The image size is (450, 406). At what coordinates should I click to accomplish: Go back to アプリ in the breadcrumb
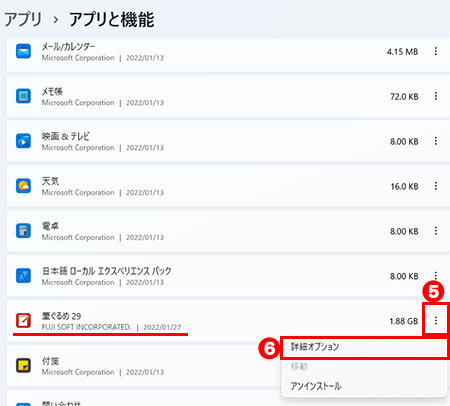[x=23, y=20]
